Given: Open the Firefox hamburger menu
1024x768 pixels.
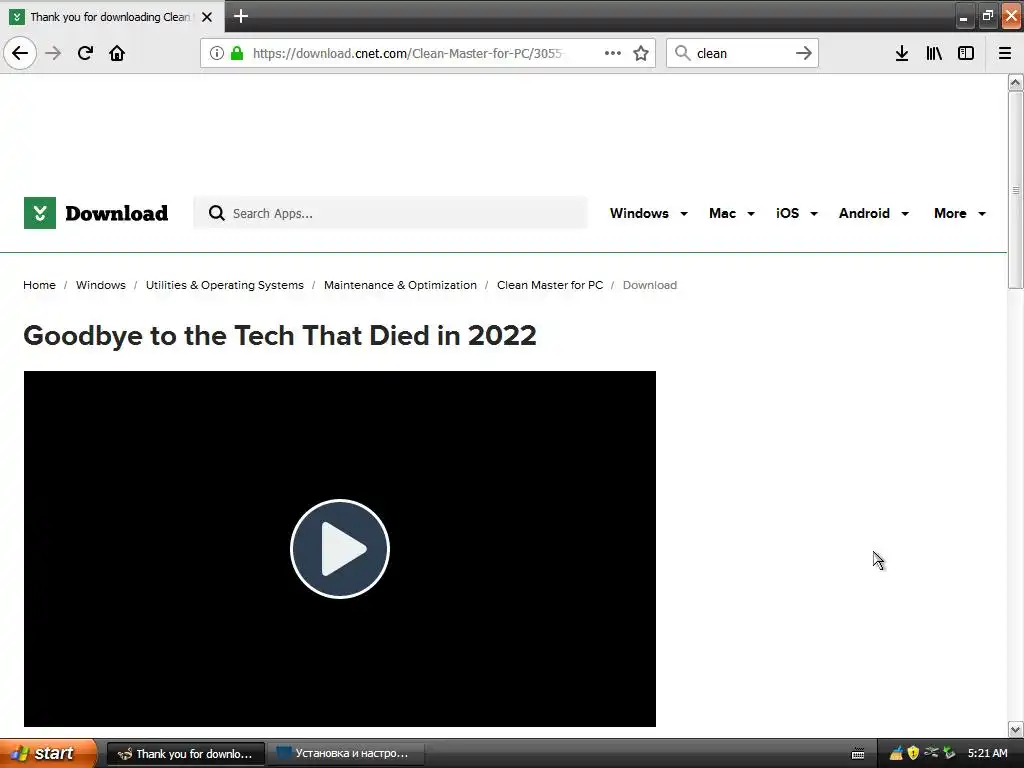Looking at the screenshot, I should (1005, 53).
